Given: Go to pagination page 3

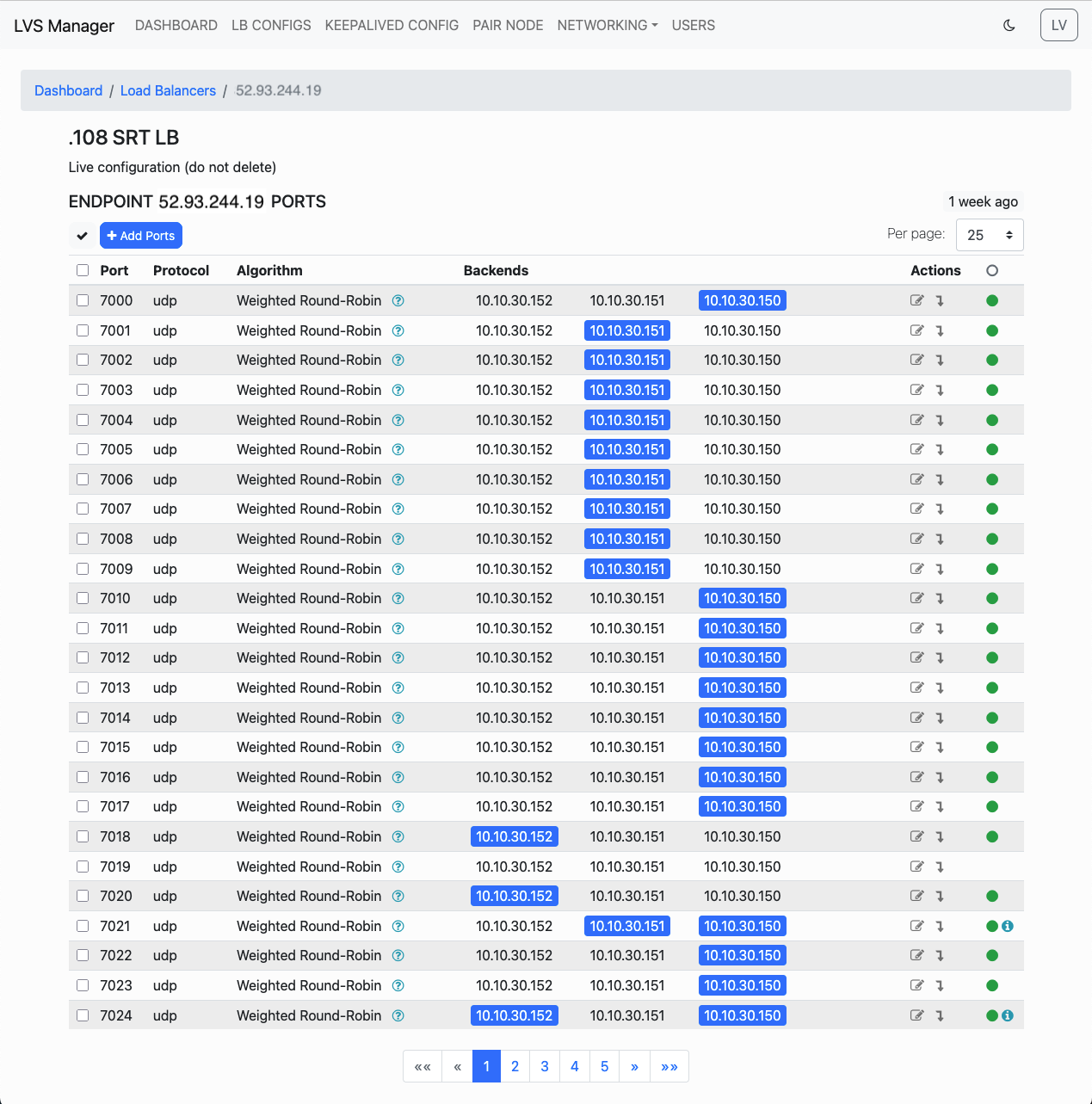Looking at the screenshot, I should click(x=545, y=1066).
